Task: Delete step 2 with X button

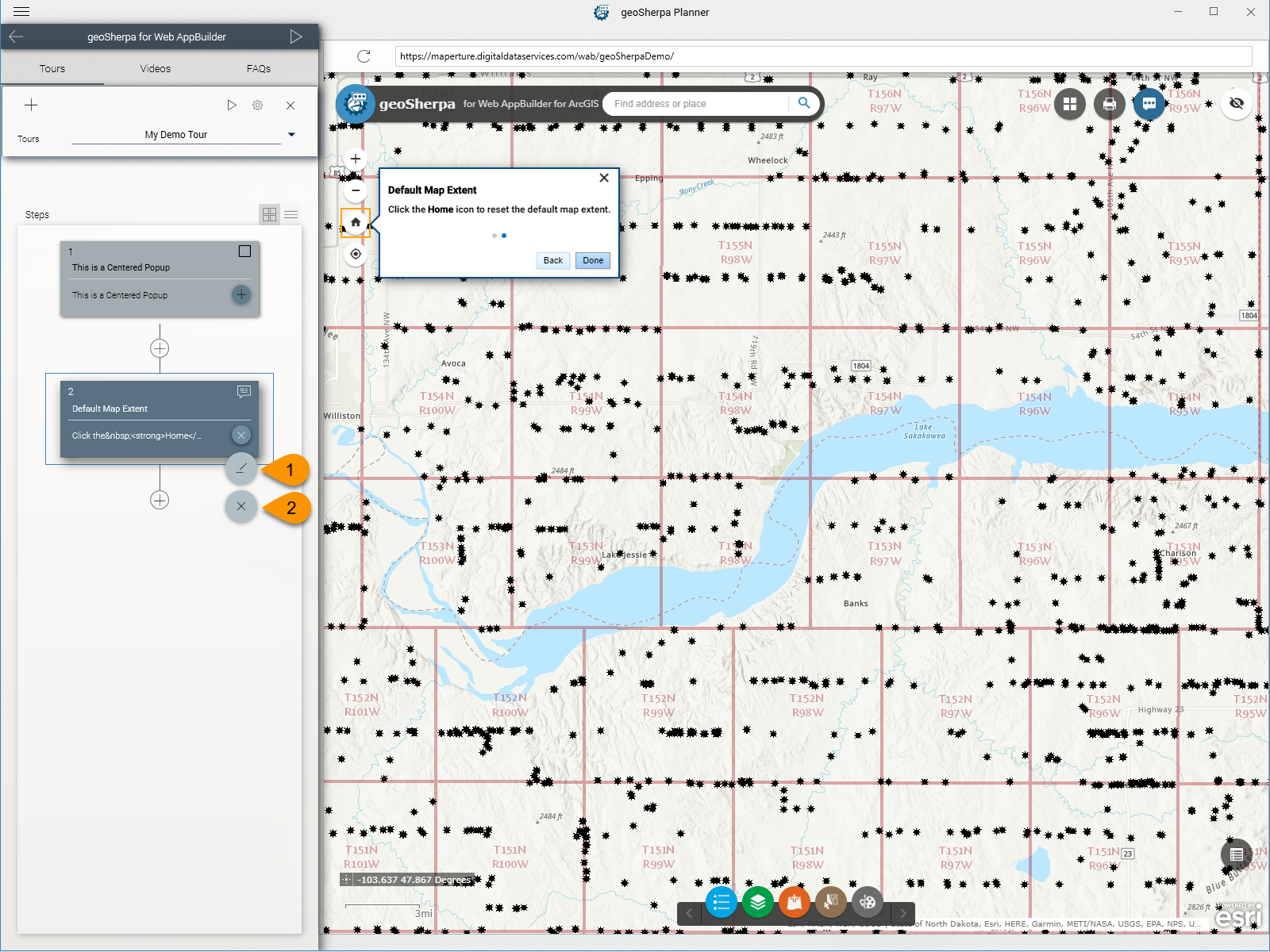Action: click(241, 506)
